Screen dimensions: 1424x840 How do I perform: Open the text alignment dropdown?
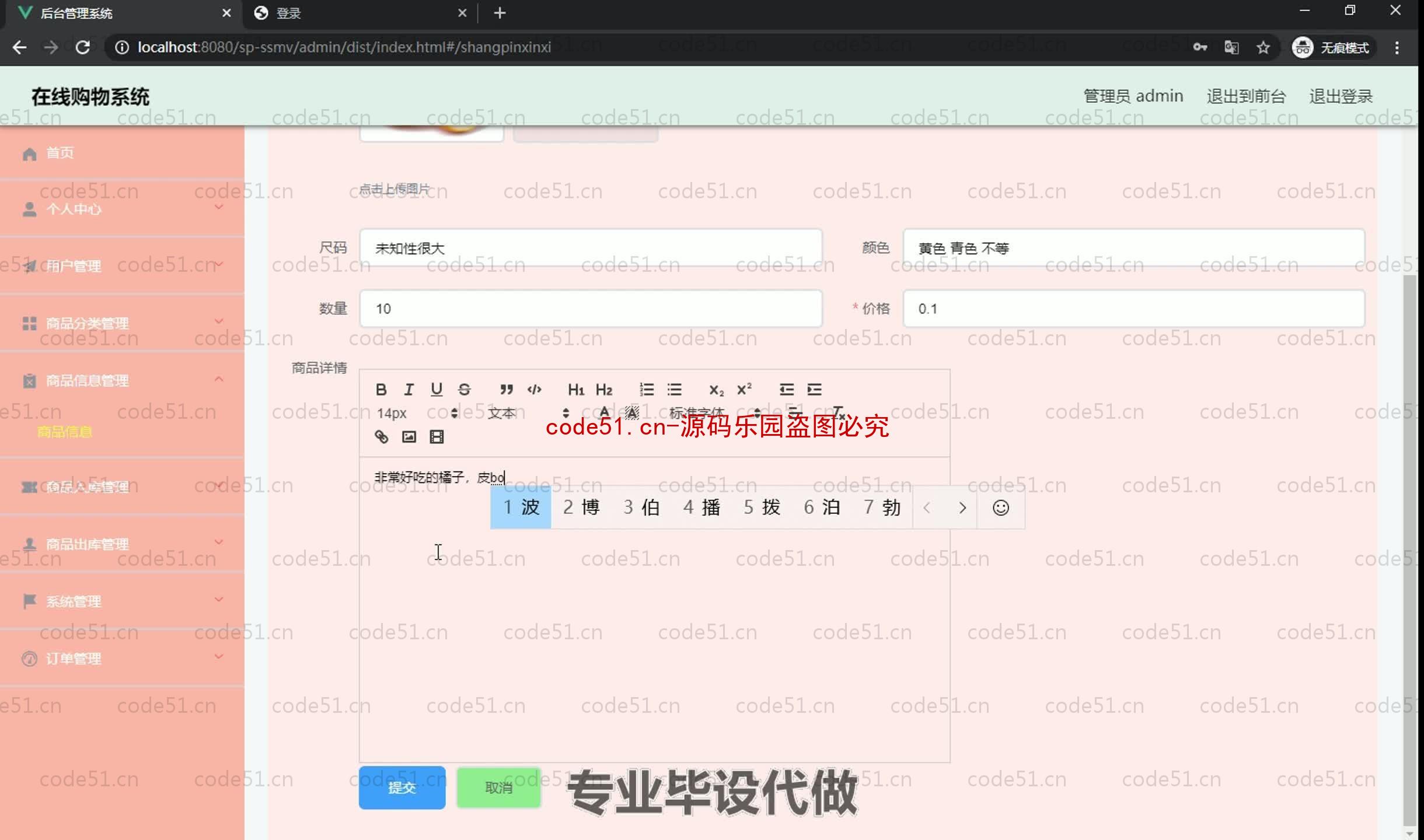pyautogui.click(x=794, y=413)
